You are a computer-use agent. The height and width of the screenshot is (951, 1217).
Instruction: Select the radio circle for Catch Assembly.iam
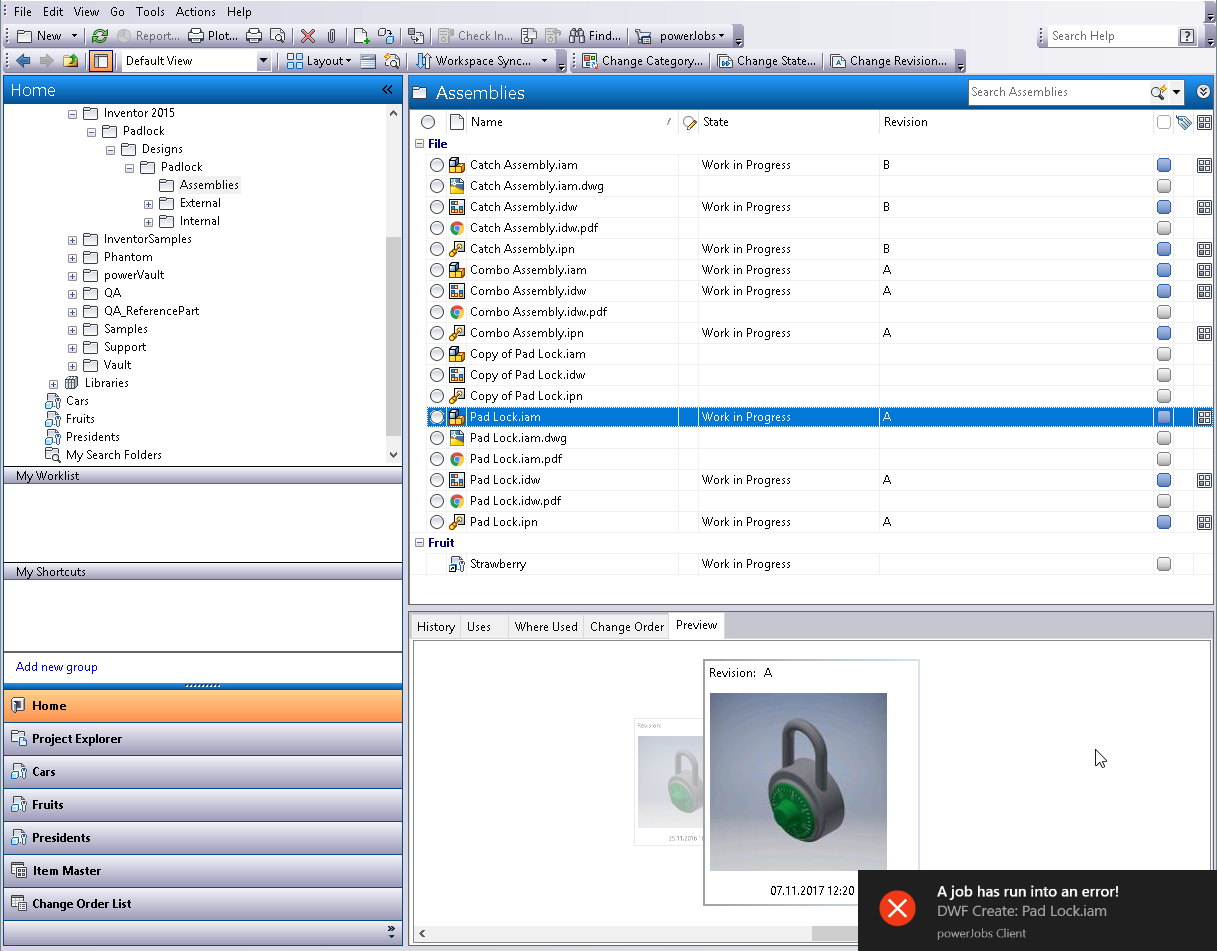coord(437,165)
